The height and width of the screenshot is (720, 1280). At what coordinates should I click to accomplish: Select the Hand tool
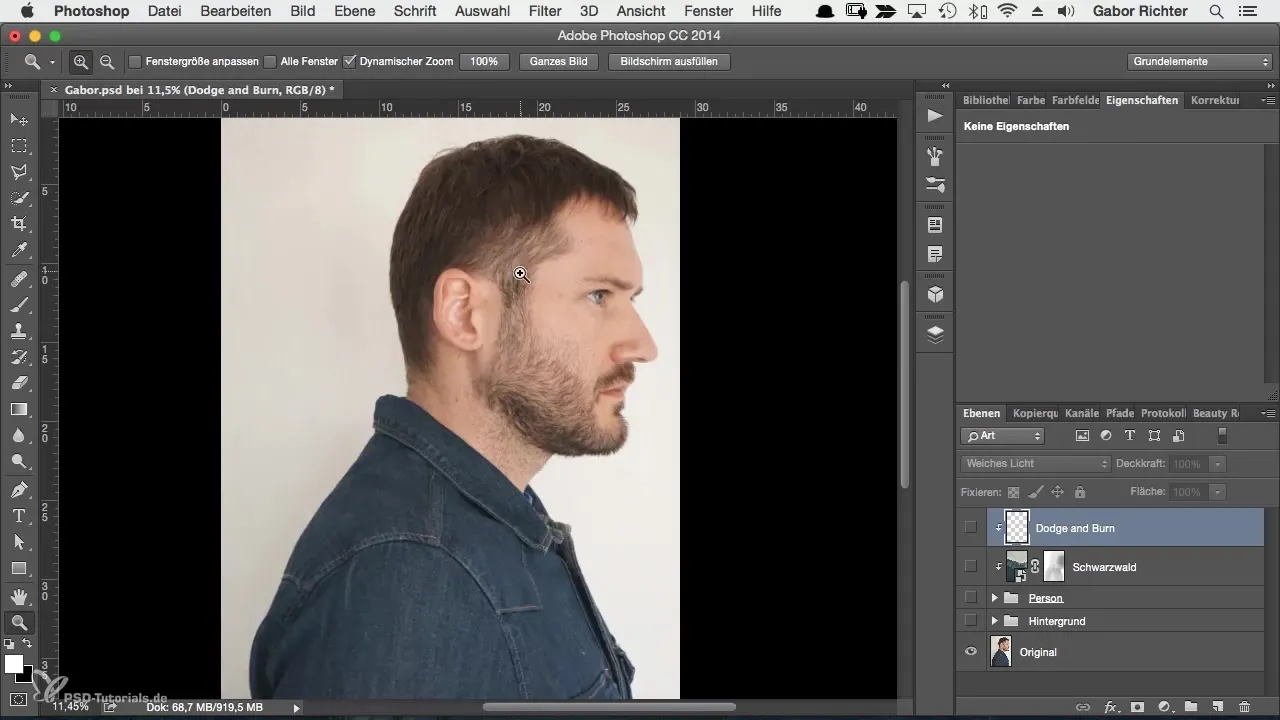19,597
